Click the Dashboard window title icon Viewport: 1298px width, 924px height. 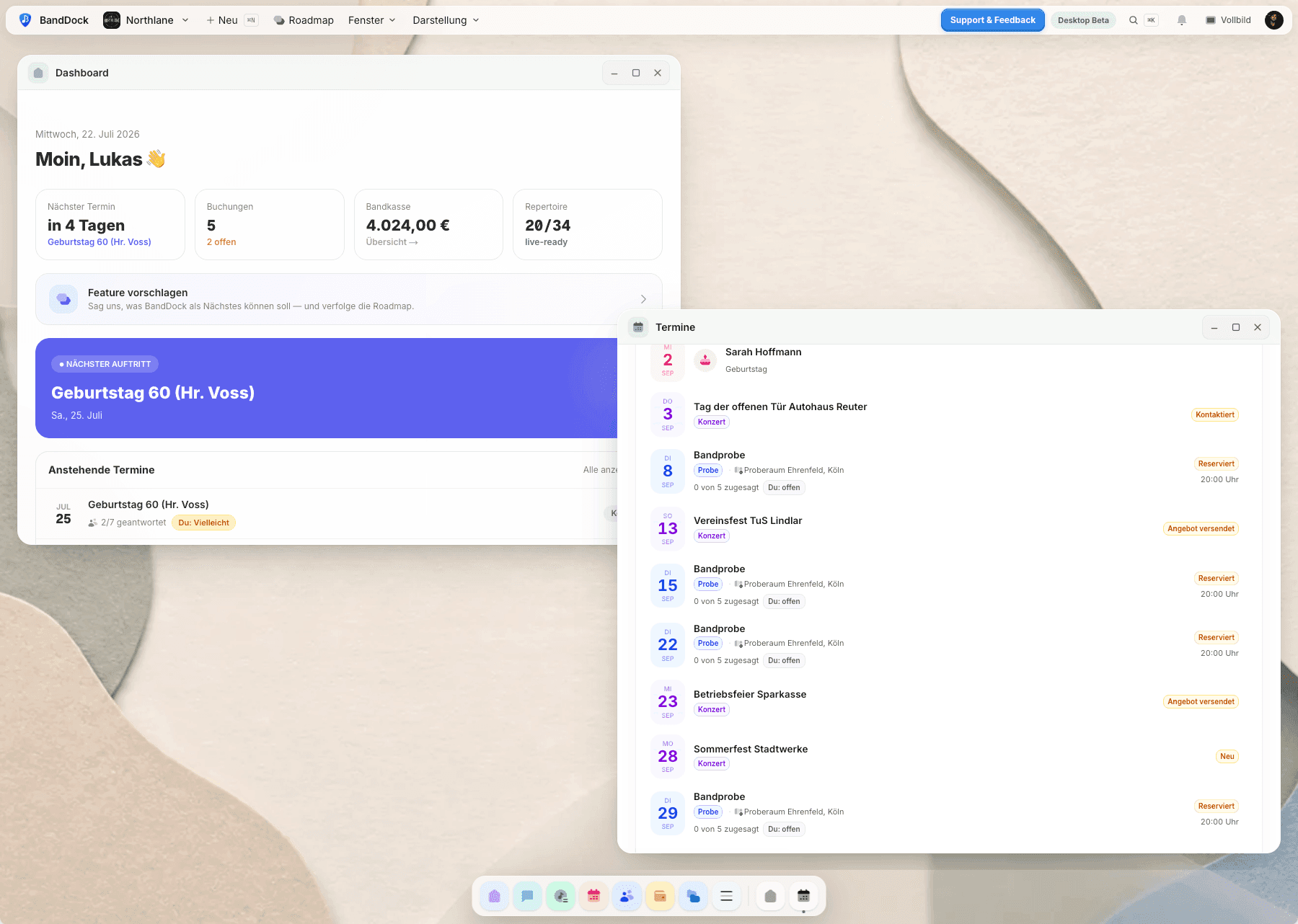pyautogui.click(x=38, y=73)
